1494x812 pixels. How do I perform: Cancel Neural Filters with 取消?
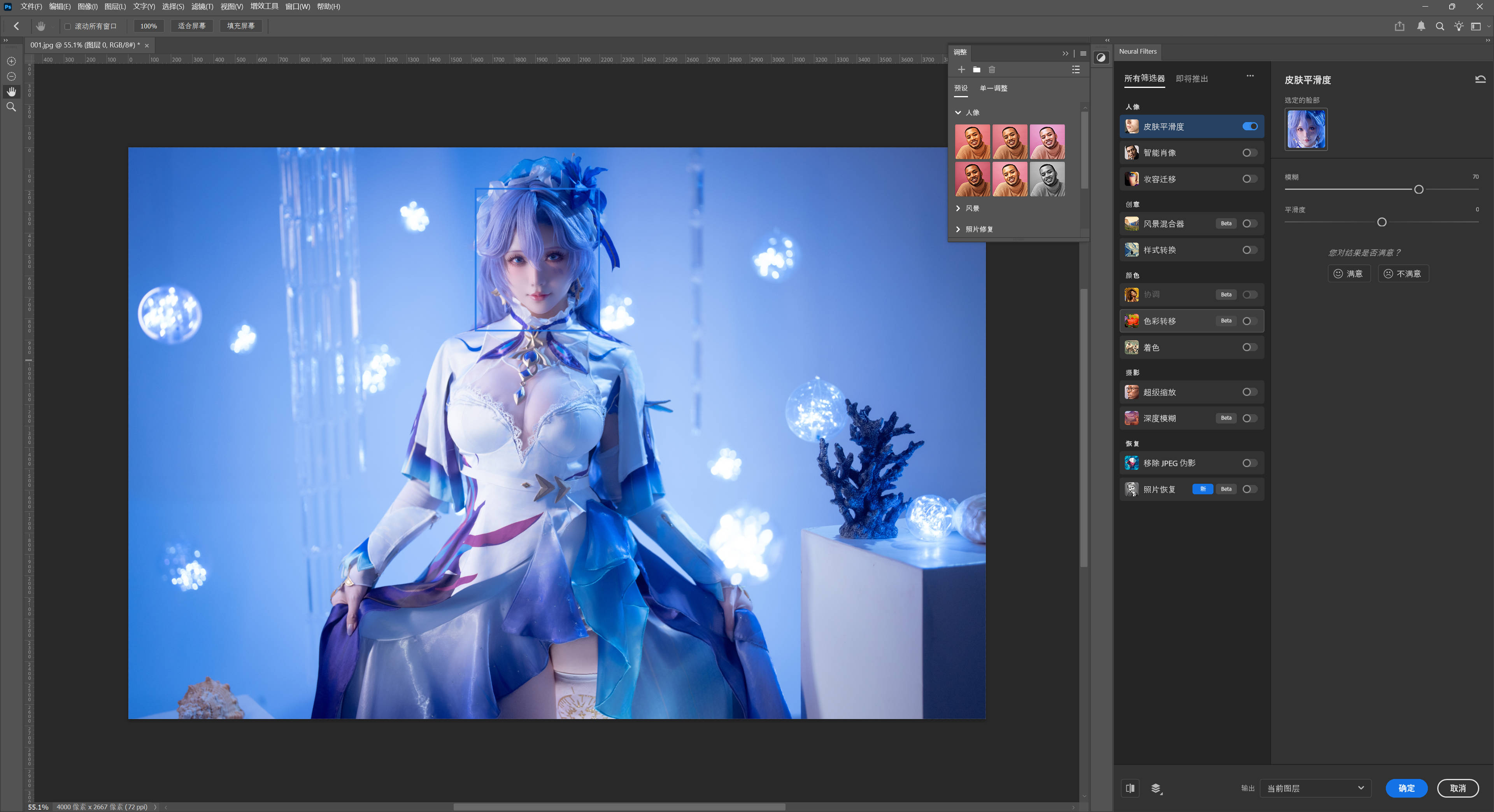point(1457,788)
